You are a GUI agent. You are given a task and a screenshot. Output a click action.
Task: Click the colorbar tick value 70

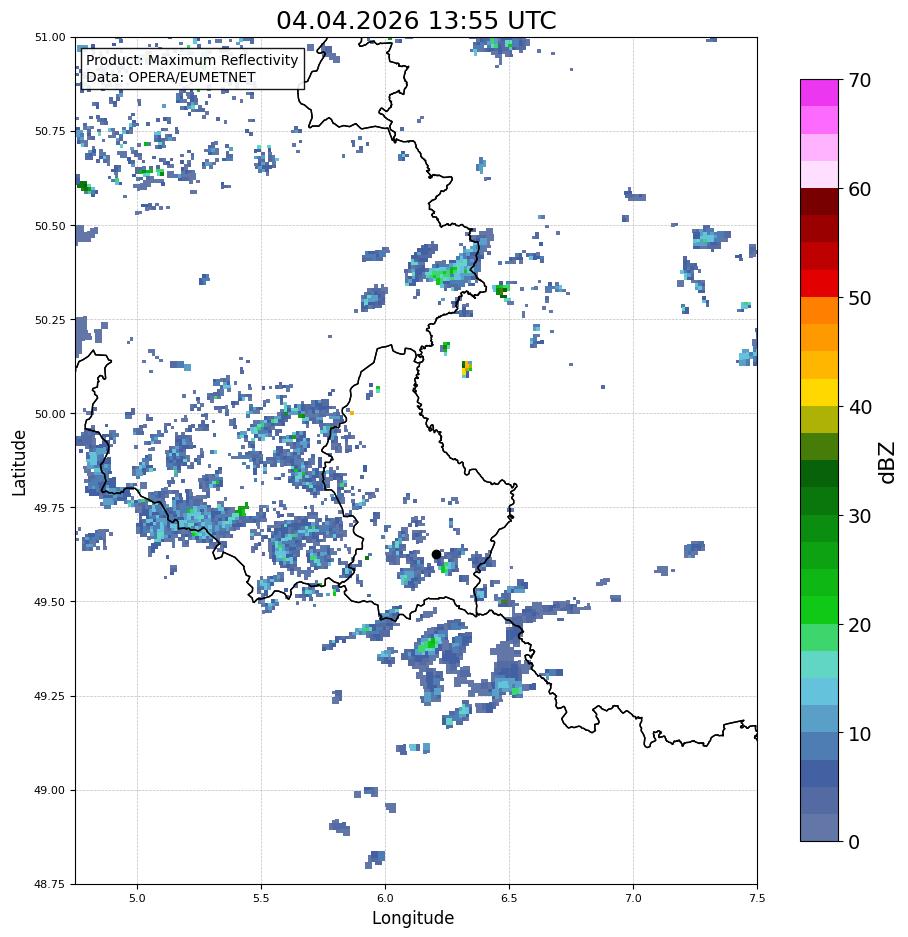coord(860,80)
